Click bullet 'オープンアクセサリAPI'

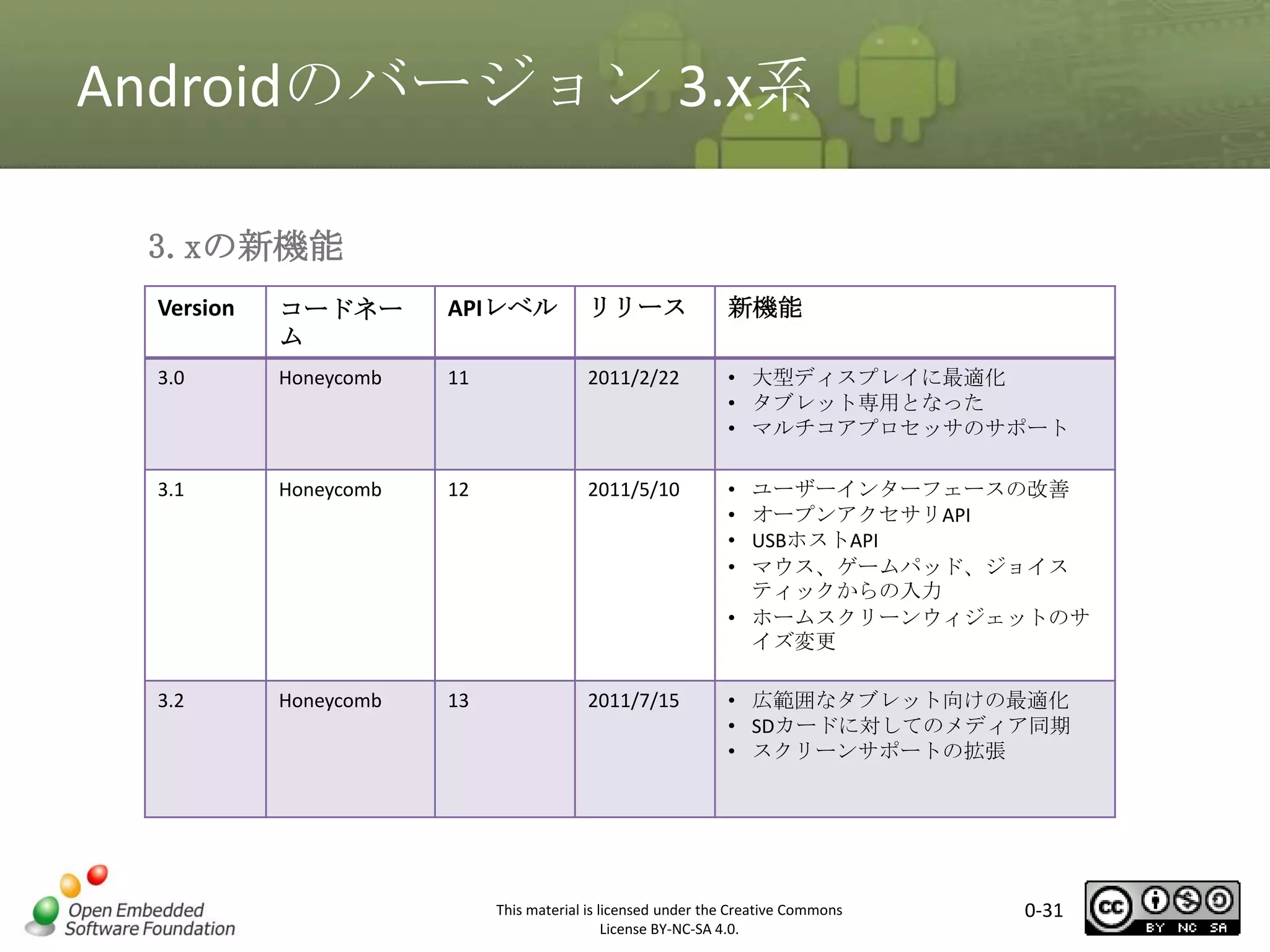861,514
